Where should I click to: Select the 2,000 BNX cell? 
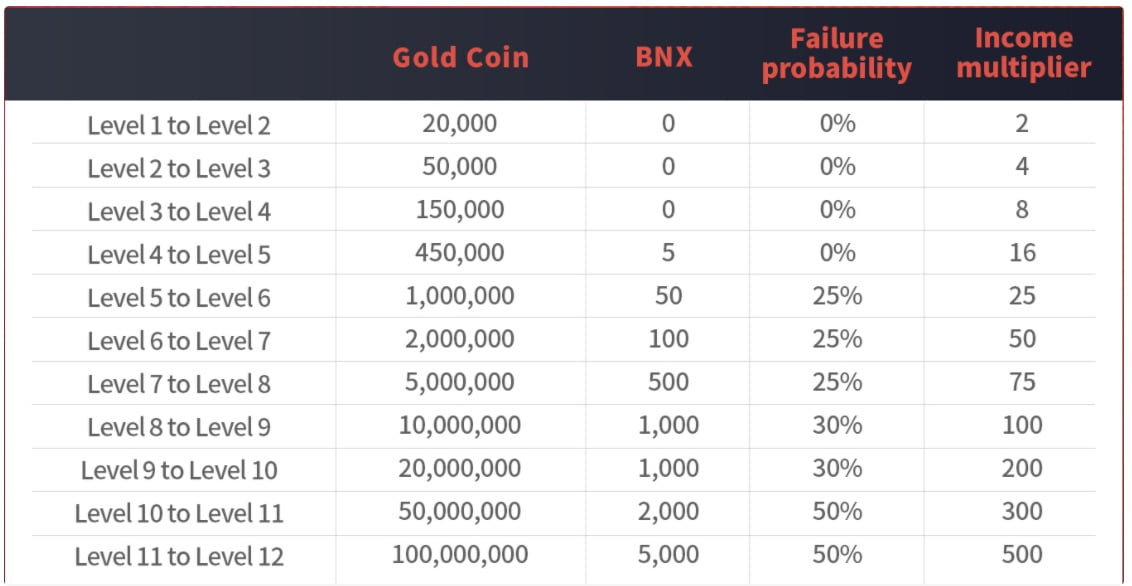(668, 512)
